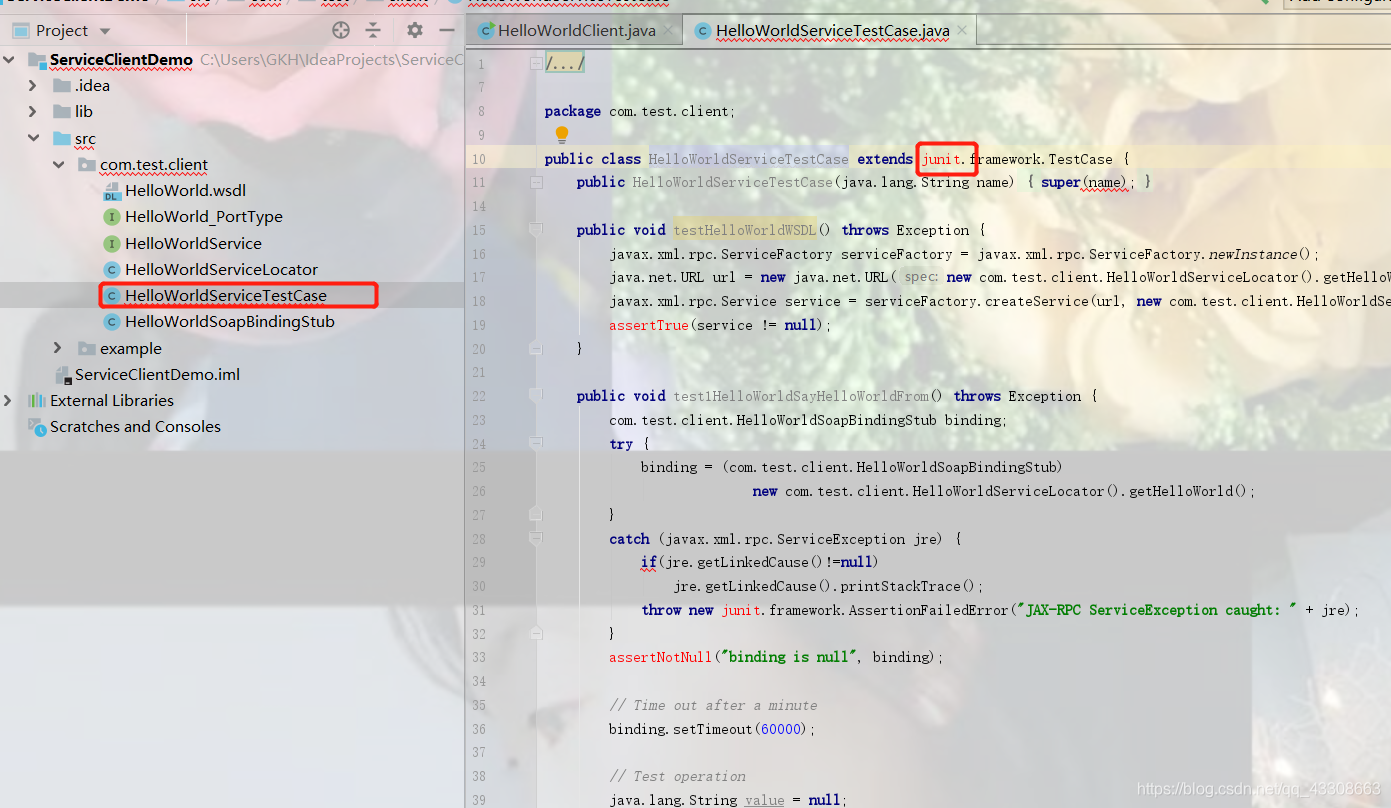Switch to HelloWorldClient.java tab
This screenshot has height=808, width=1391.
[576, 31]
